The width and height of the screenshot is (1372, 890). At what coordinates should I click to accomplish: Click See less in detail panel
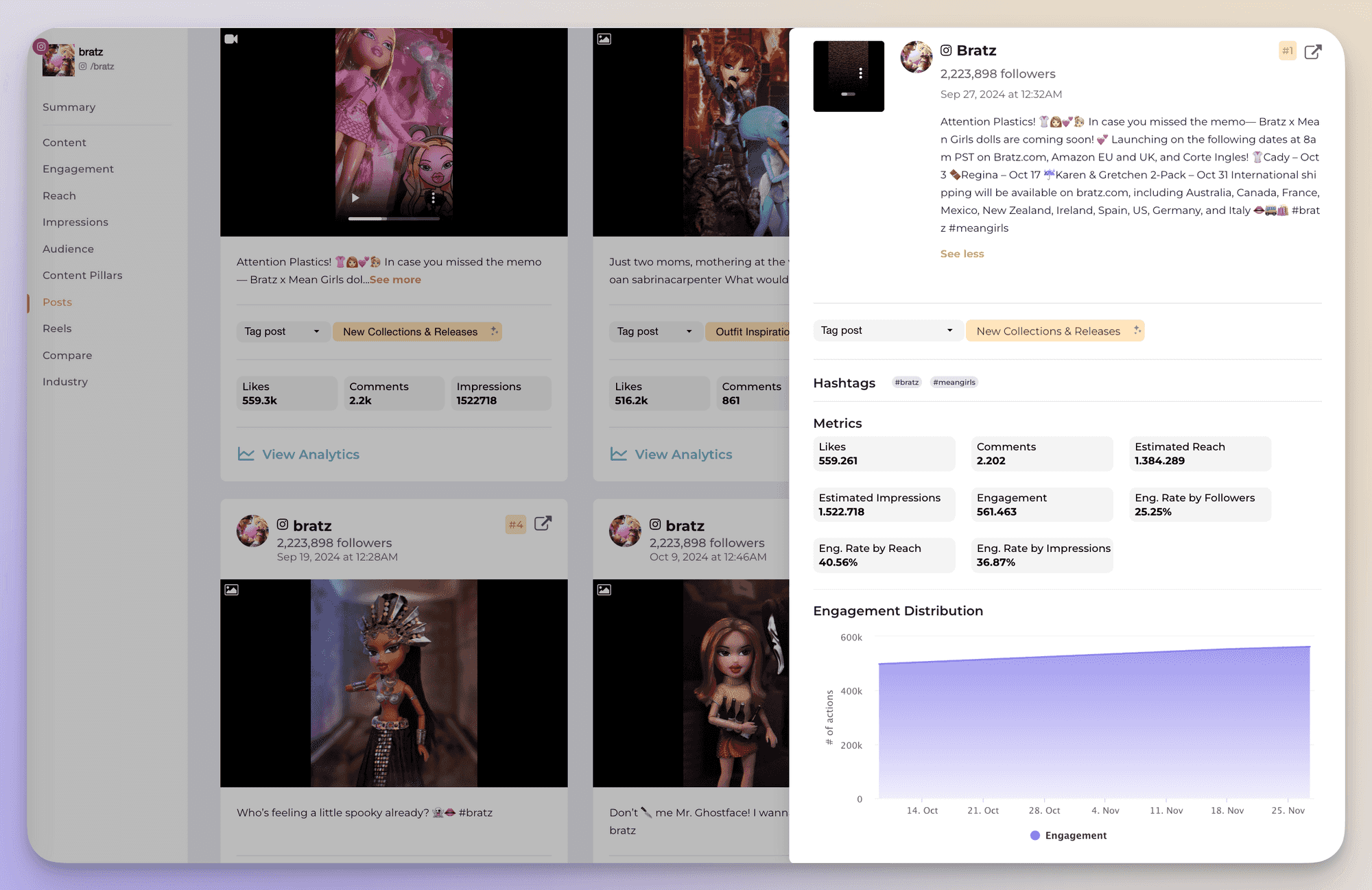click(x=962, y=254)
